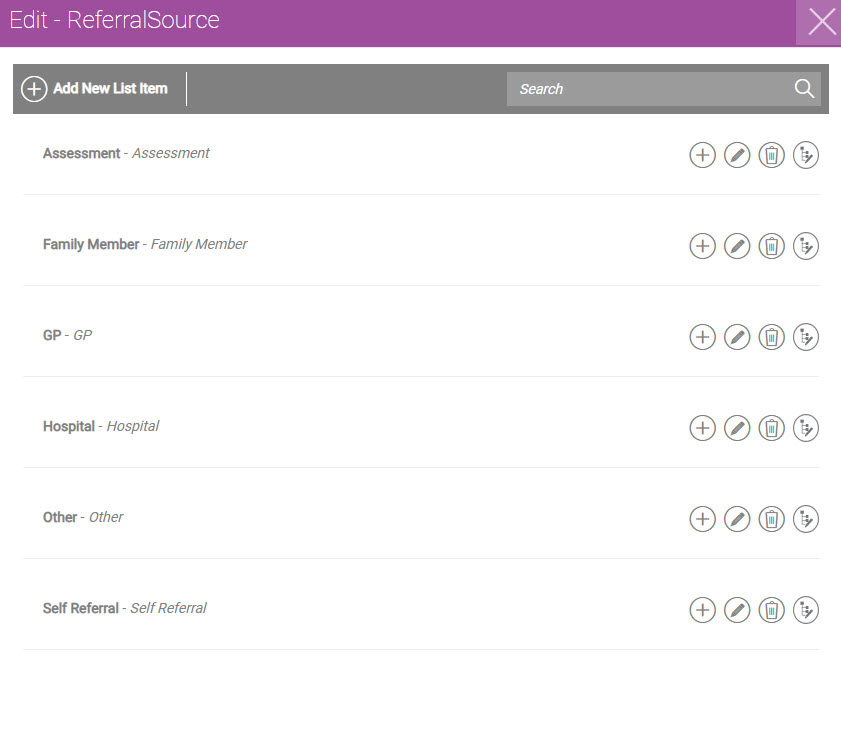
Task: Click the magnifier search icon
Action: 804,88
